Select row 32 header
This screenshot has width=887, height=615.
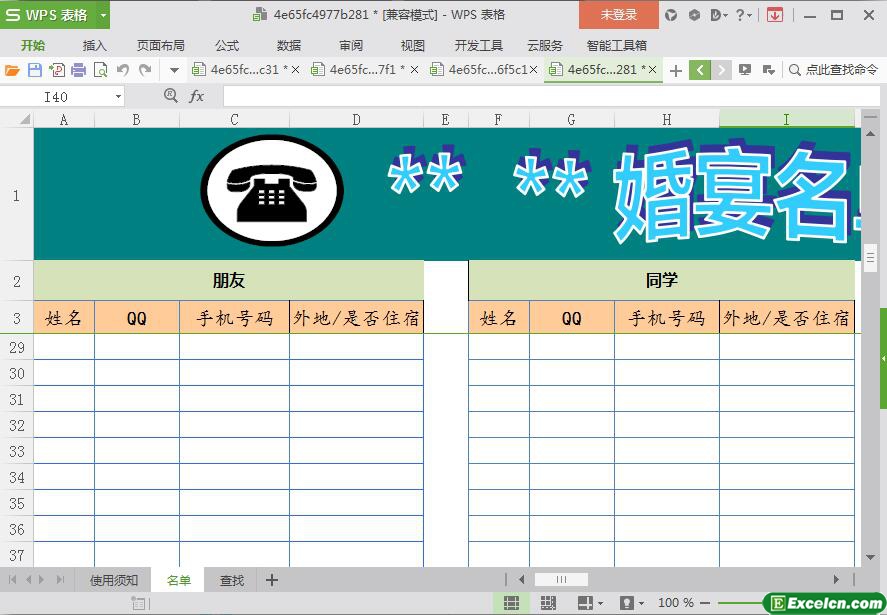pos(16,425)
